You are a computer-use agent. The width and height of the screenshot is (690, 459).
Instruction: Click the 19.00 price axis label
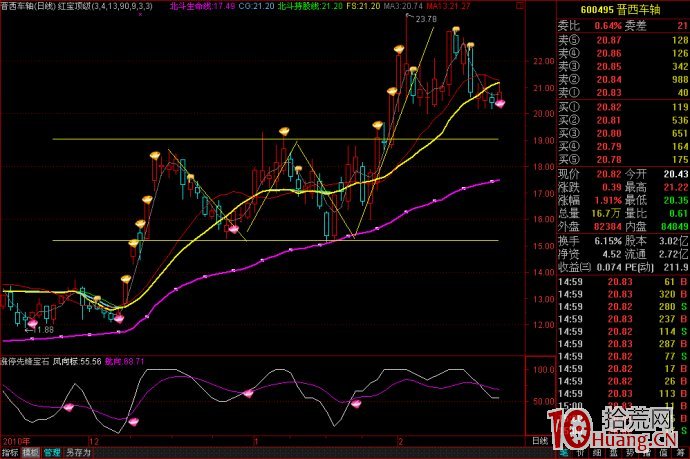[x=543, y=141]
